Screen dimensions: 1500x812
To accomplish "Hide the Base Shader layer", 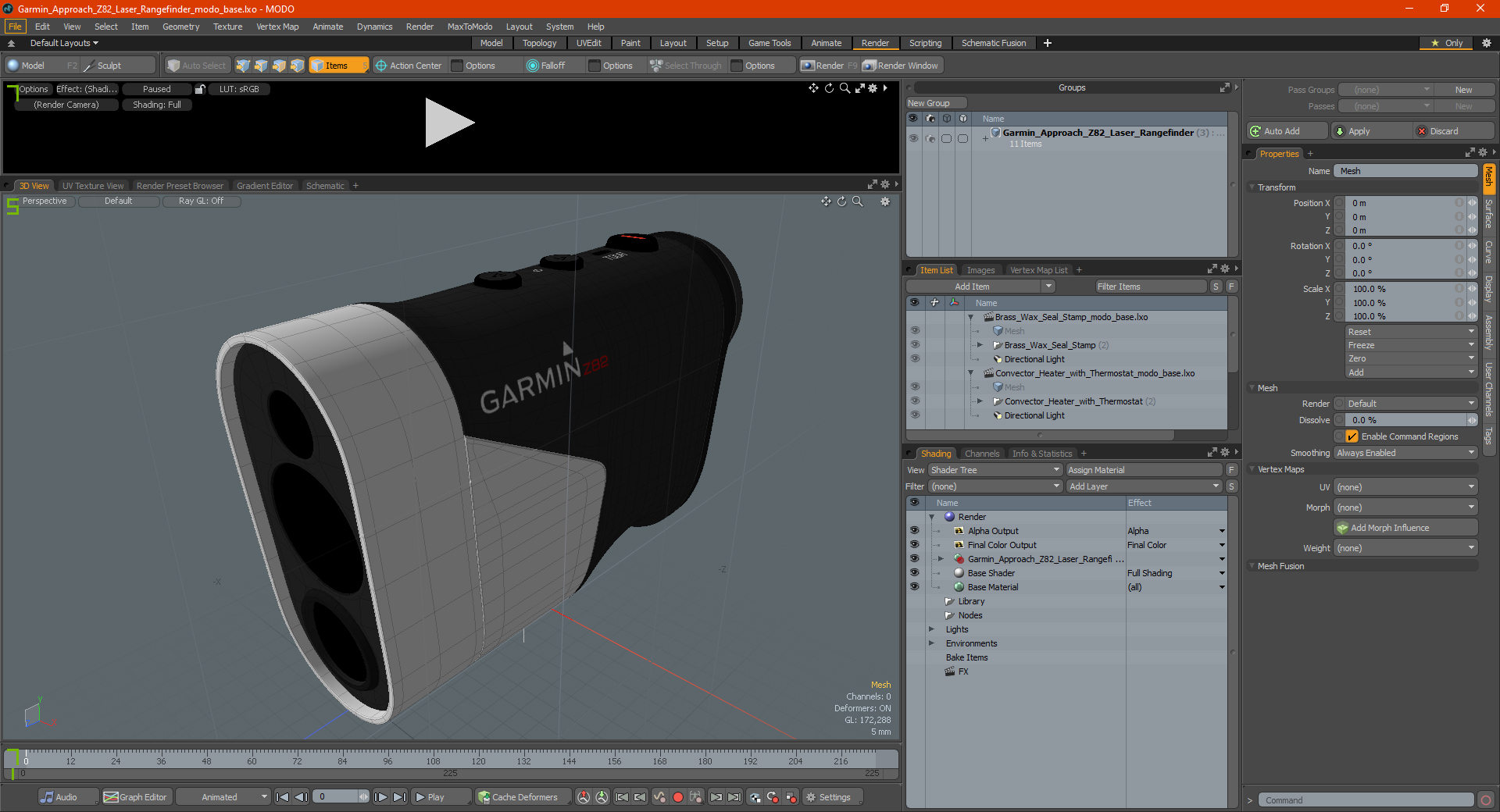I will tap(914, 573).
